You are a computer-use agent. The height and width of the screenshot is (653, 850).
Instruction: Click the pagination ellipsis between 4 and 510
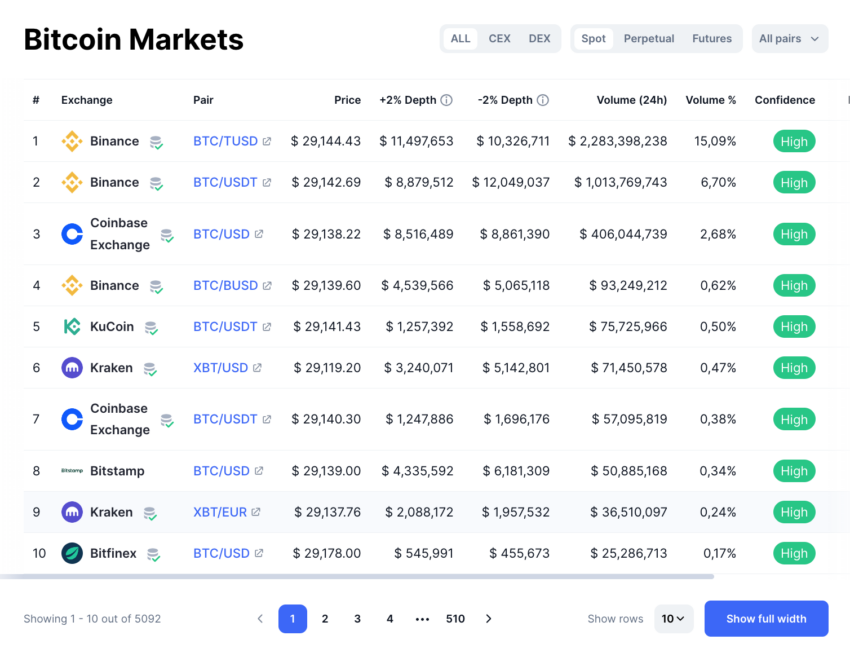pyautogui.click(x=422, y=619)
